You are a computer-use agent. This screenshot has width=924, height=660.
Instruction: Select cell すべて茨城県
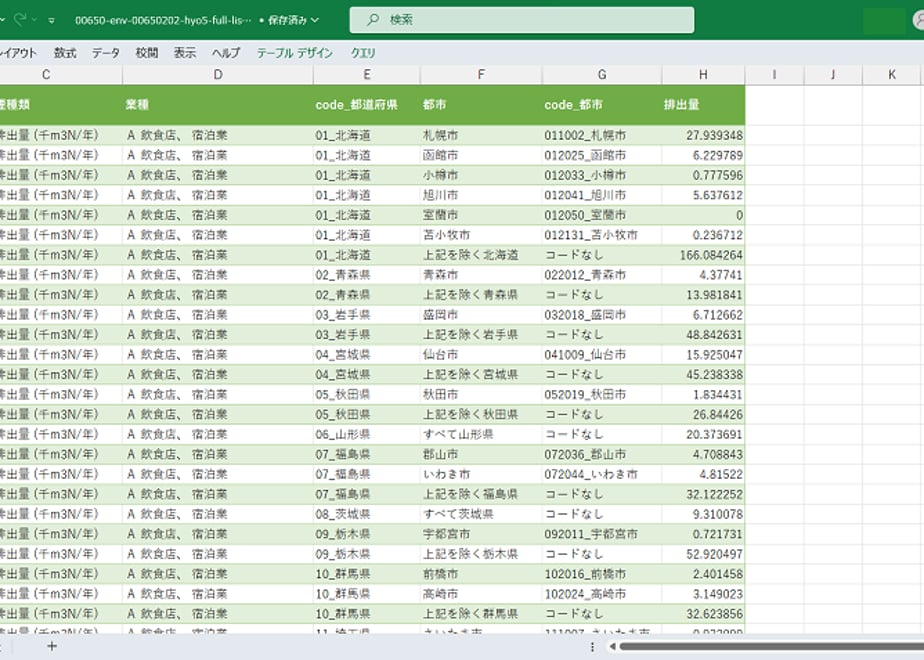481,514
